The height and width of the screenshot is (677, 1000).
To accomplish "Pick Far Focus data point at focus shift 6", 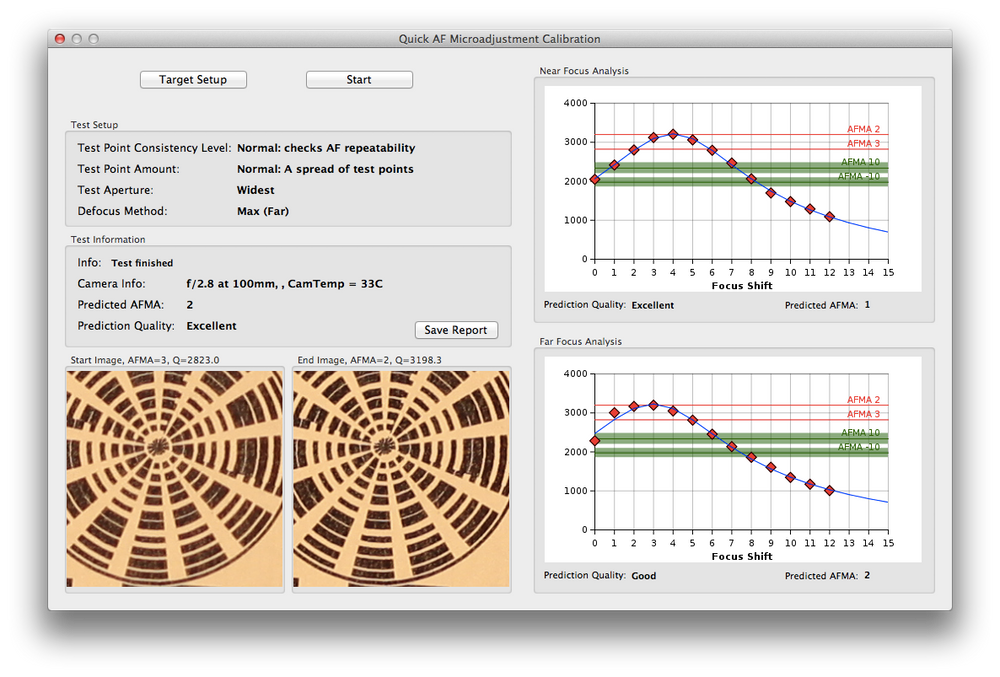I will (712, 434).
